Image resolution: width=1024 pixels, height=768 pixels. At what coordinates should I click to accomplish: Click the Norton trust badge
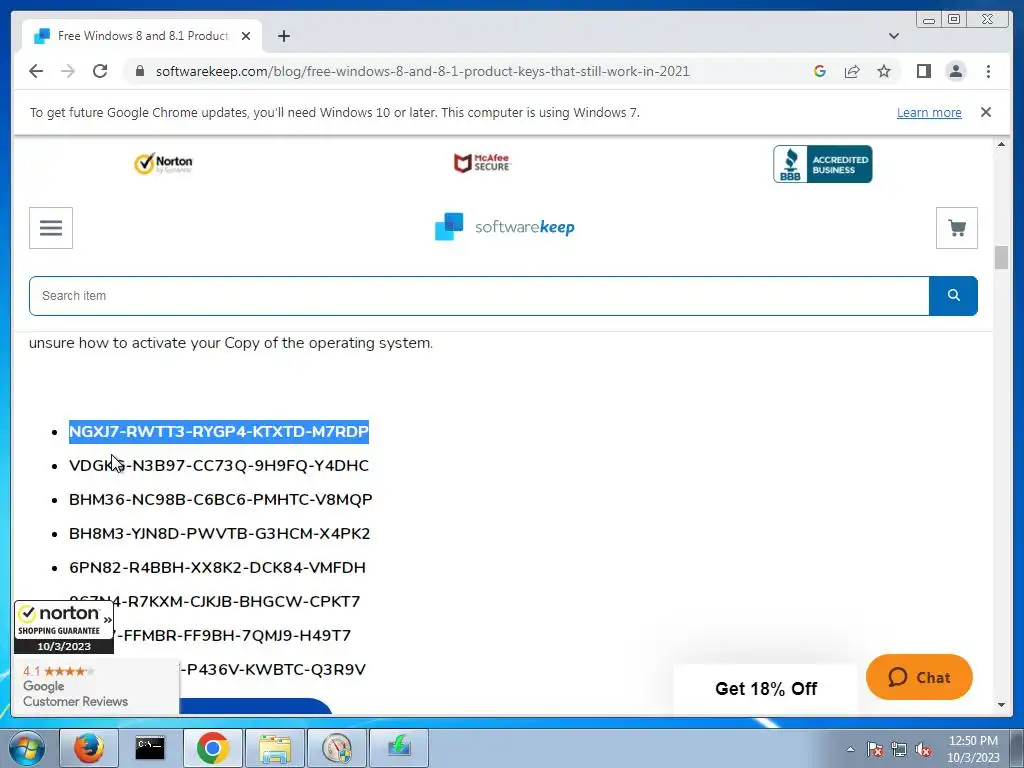pyautogui.click(x=163, y=163)
